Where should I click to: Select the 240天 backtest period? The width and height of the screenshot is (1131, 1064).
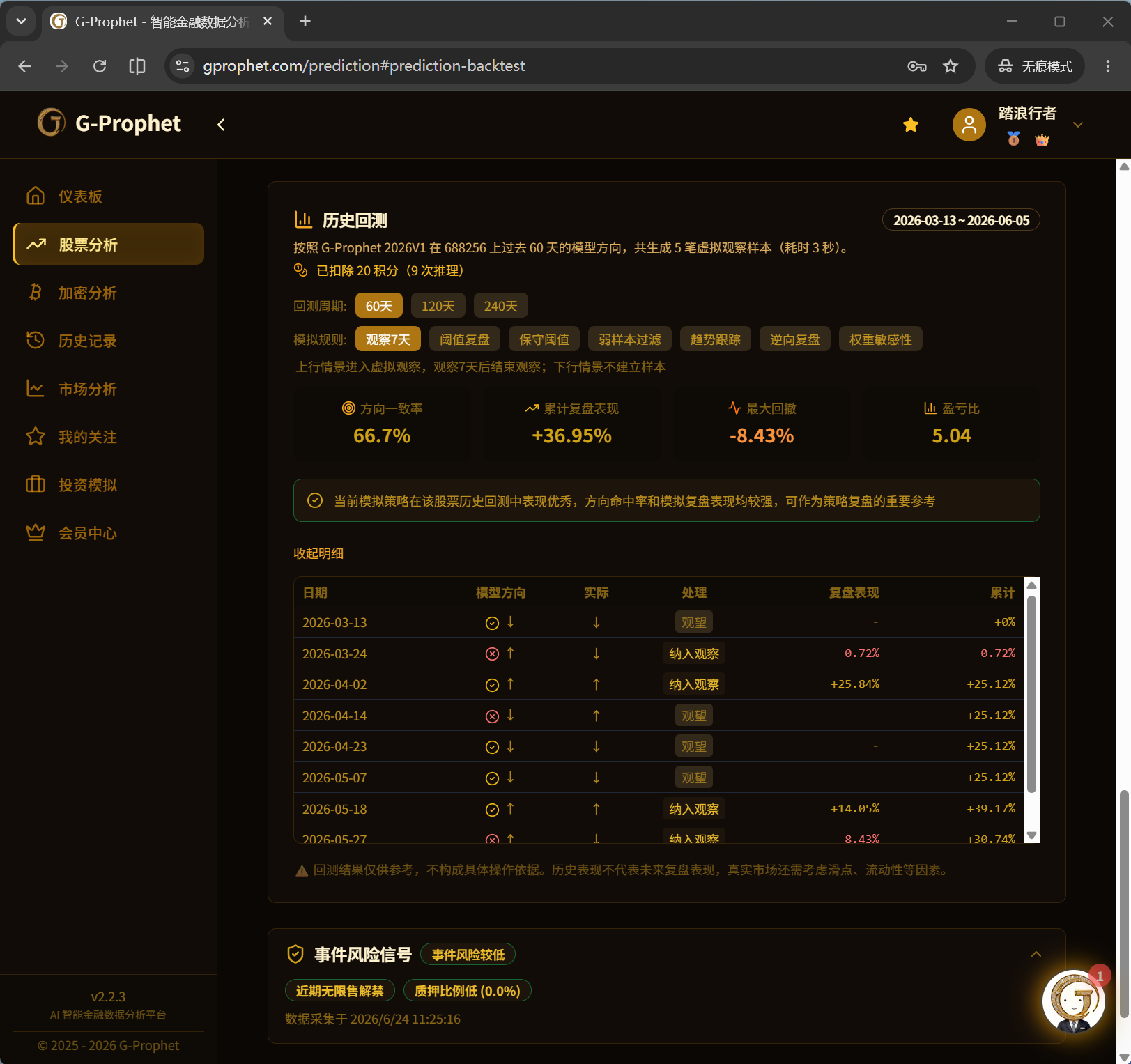[501, 306]
